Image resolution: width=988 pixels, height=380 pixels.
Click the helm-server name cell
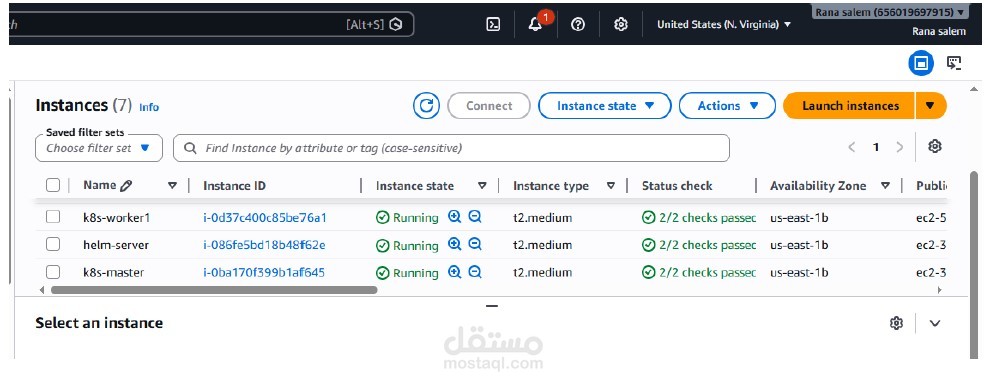pos(116,245)
